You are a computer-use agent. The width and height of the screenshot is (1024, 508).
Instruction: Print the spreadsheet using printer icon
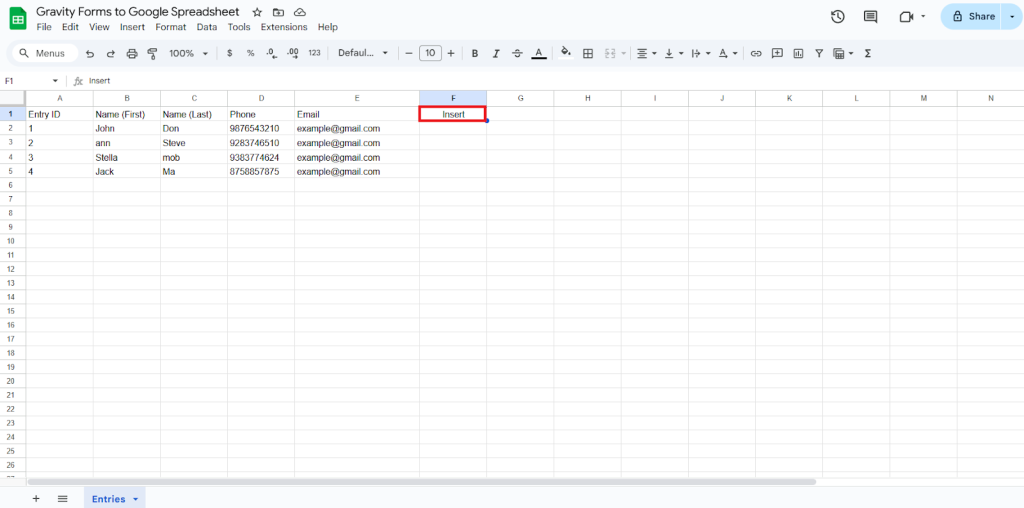[132, 54]
